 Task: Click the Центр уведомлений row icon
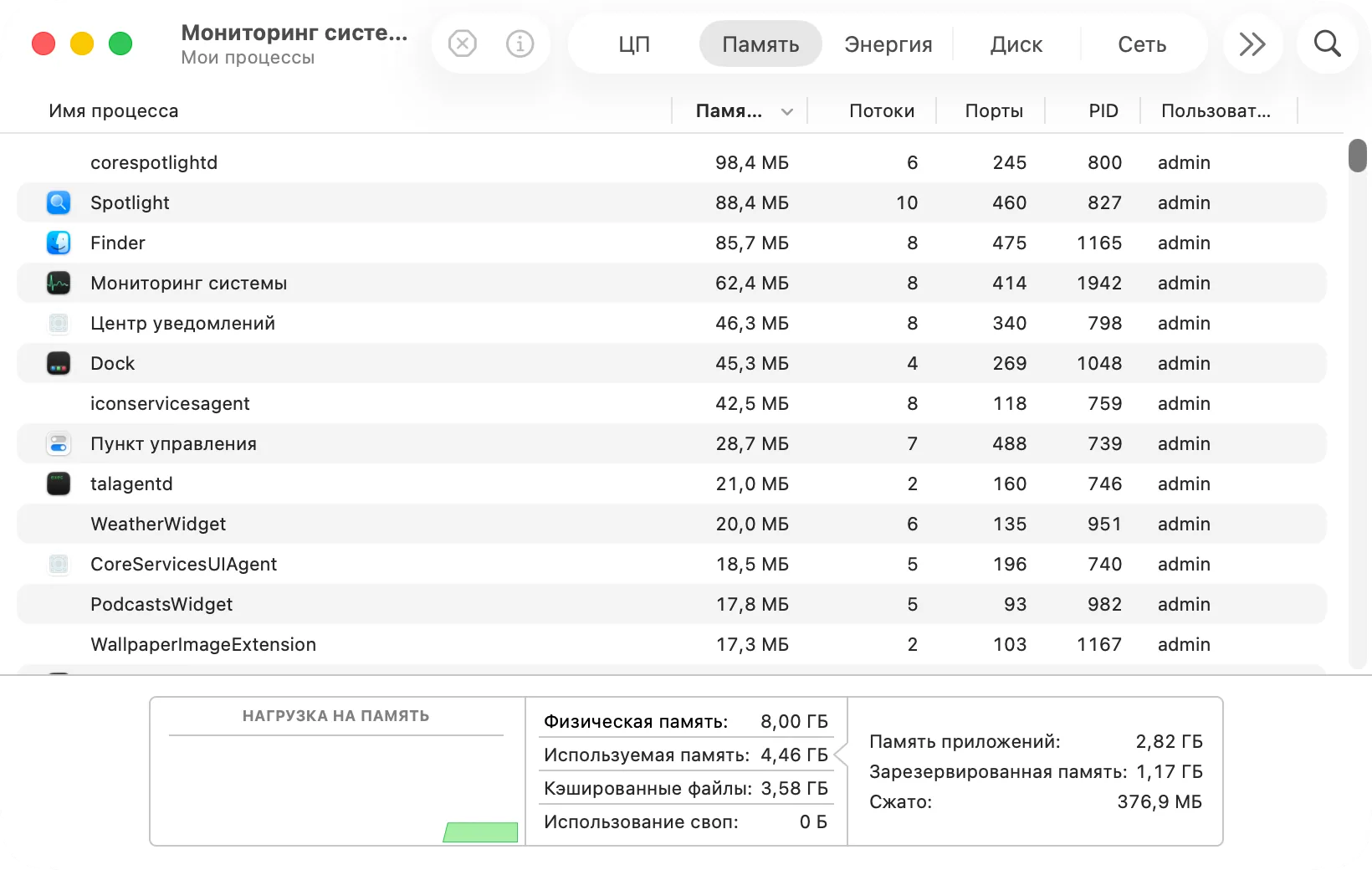(x=59, y=323)
